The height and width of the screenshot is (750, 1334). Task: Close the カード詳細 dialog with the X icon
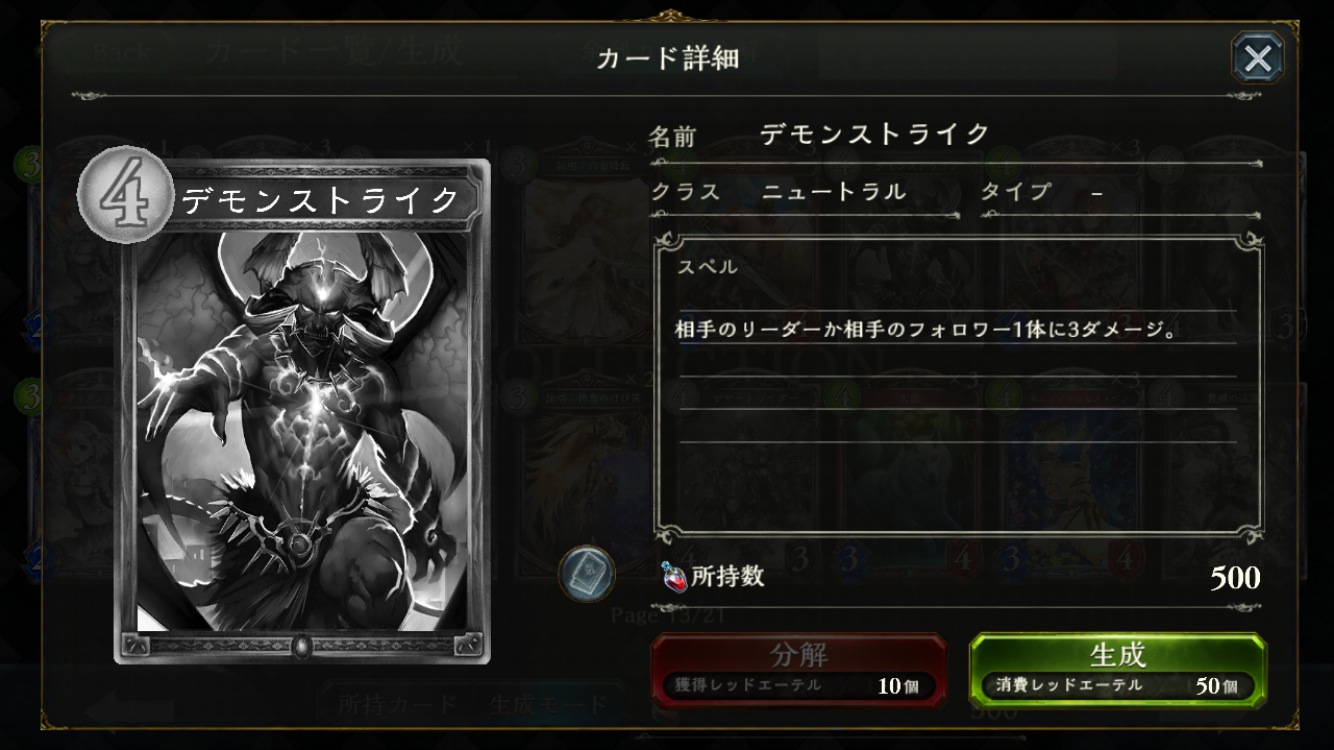[x=1257, y=57]
